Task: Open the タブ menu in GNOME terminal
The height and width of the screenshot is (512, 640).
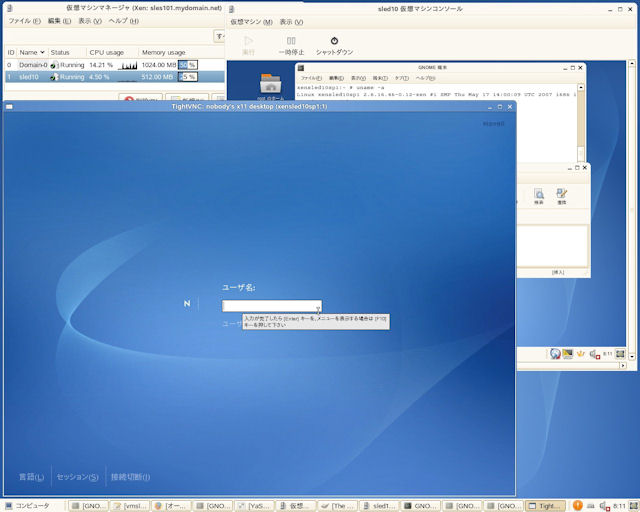Action: click(402, 78)
